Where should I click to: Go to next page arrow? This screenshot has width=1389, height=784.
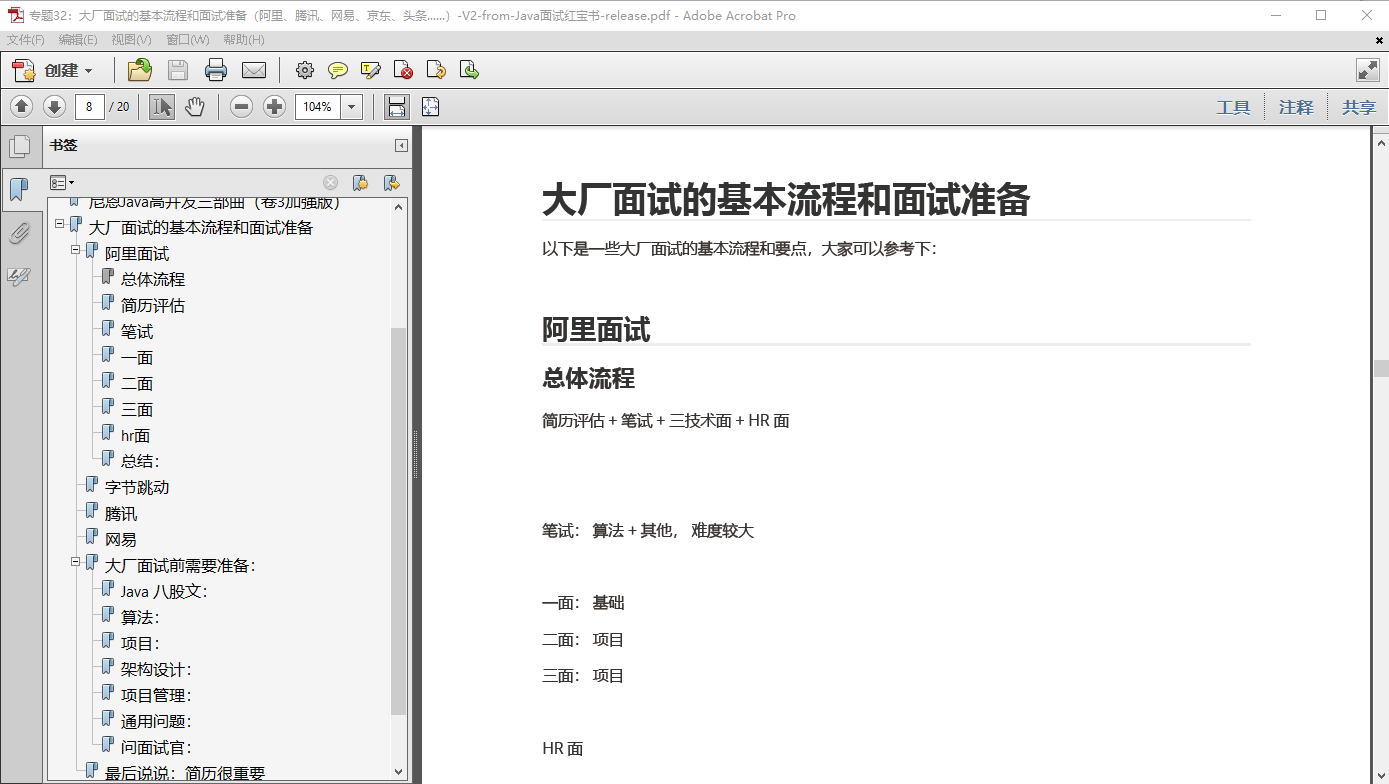[x=54, y=106]
